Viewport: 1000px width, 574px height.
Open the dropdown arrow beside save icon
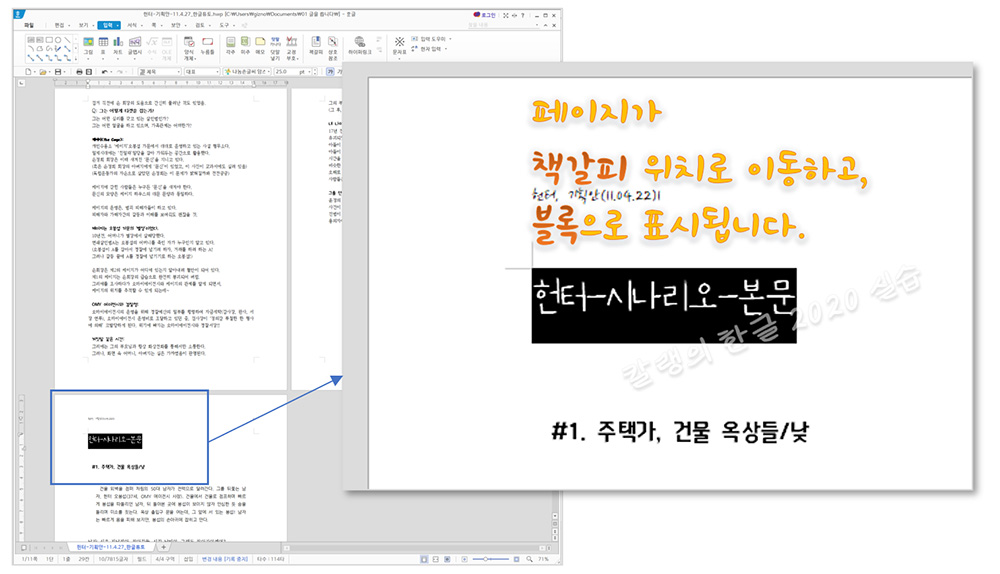point(66,72)
